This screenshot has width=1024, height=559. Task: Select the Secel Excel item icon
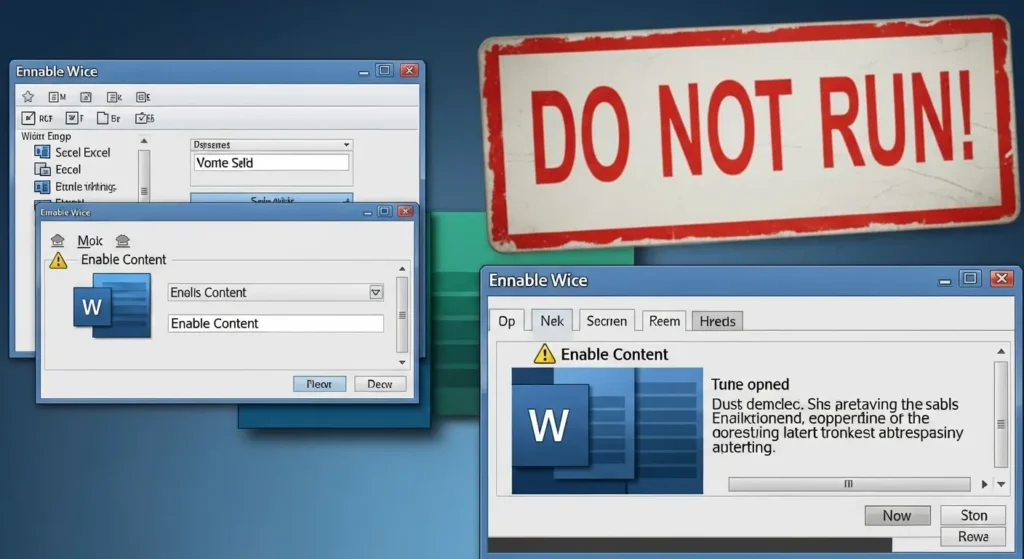coord(42,152)
